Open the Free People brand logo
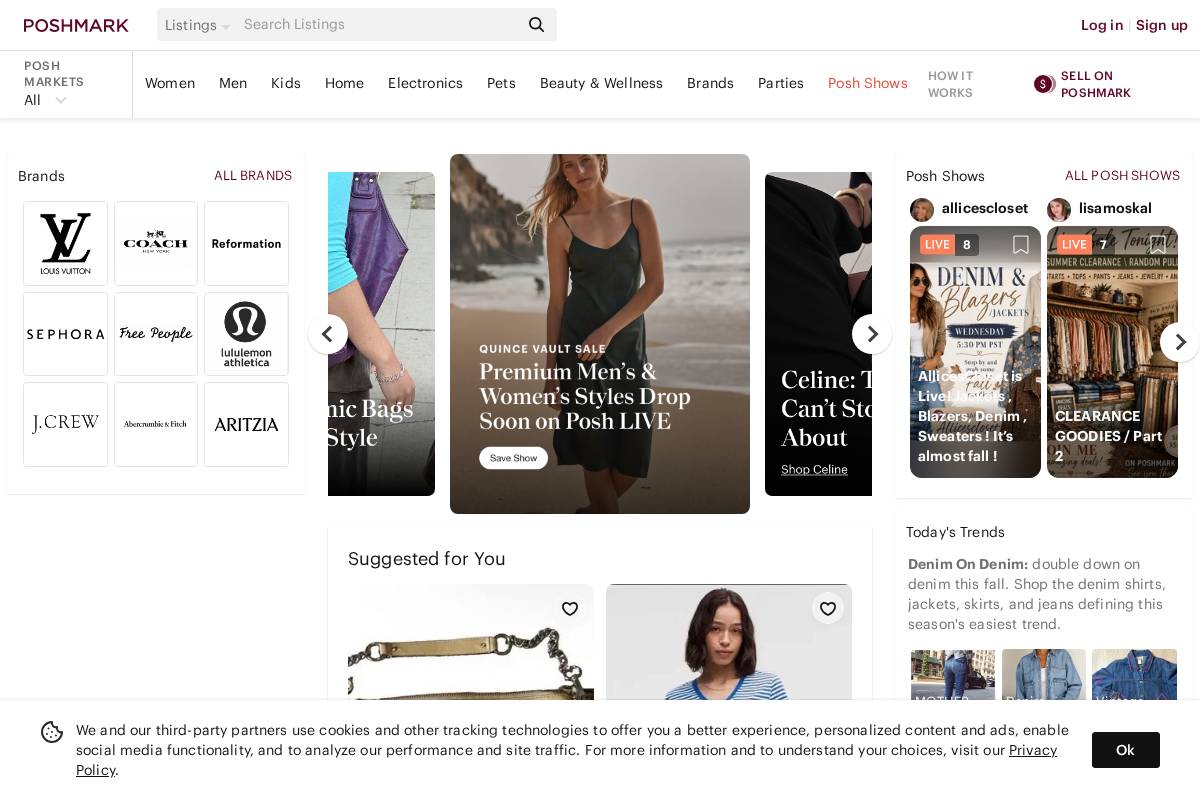This screenshot has height=800, width=1200. 156,334
